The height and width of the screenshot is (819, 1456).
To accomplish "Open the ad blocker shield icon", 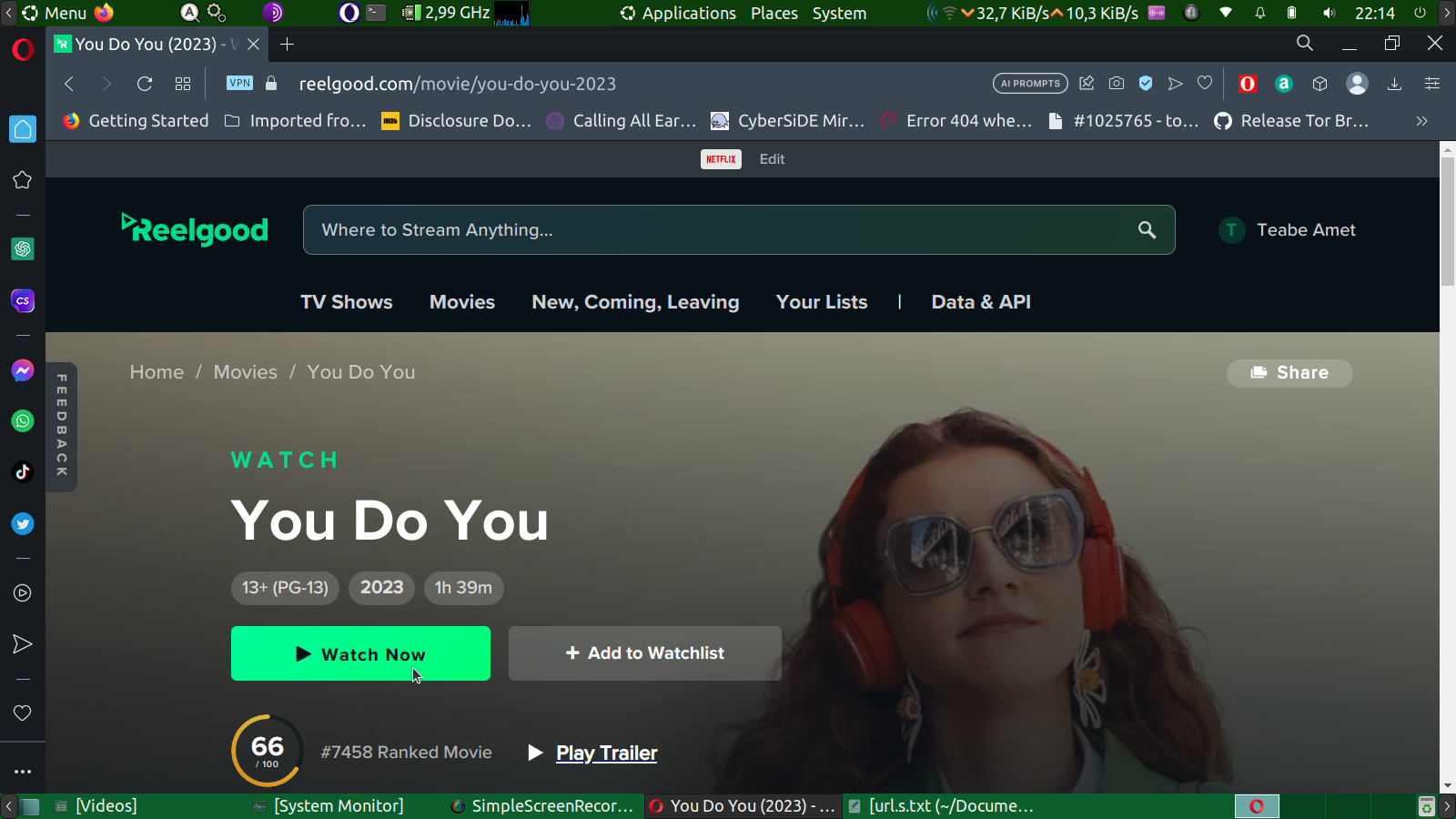I will coord(1146,84).
